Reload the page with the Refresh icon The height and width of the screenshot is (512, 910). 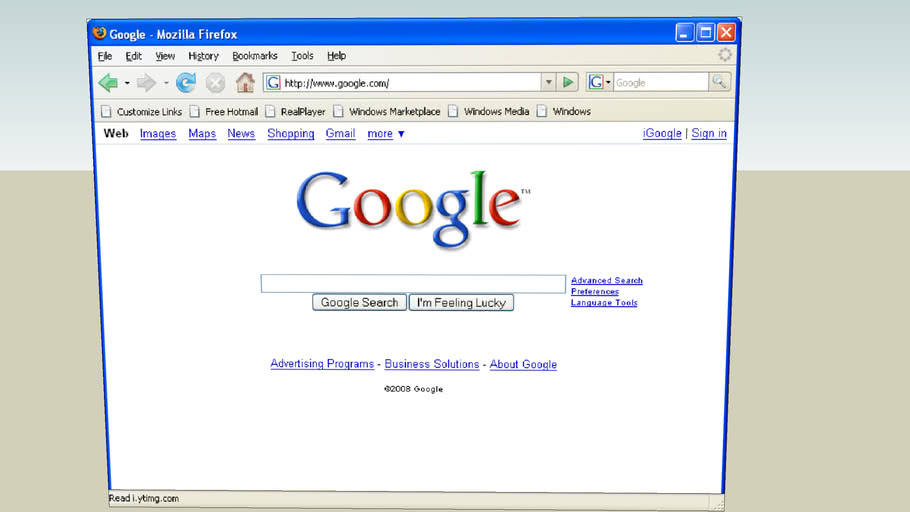(x=186, y=83)
